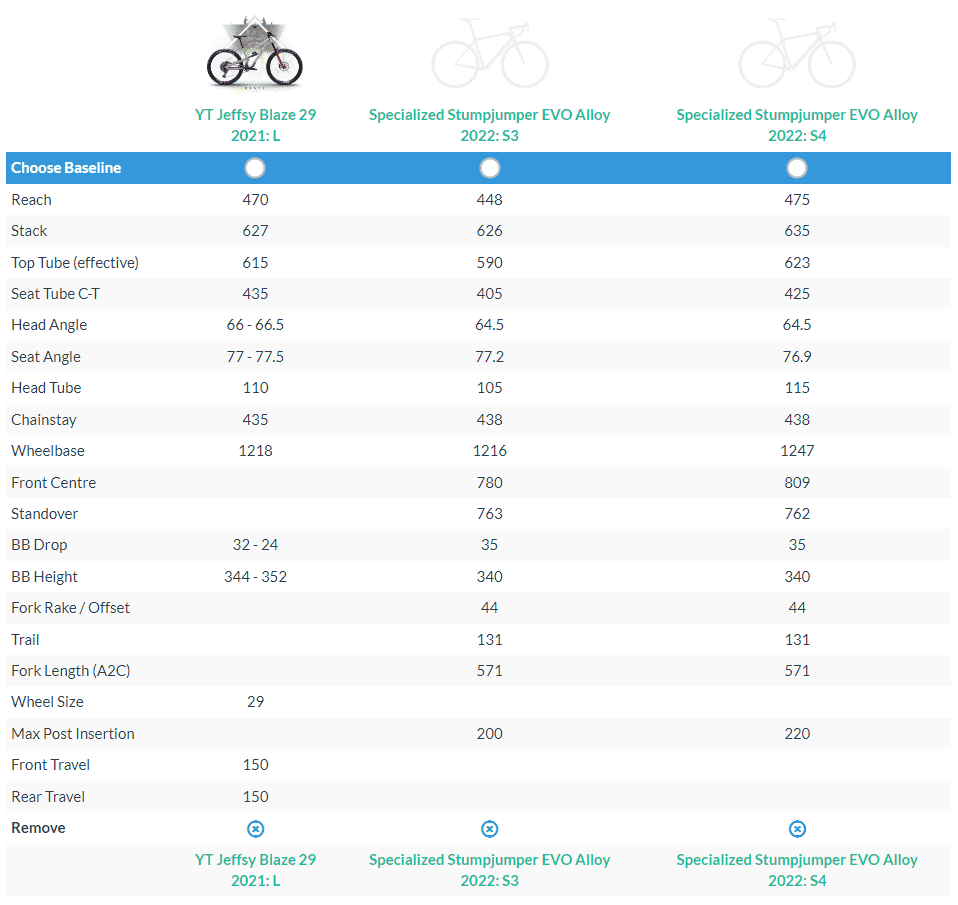
Task: Select the Front Travel row label
Action: tap(51, 765)
